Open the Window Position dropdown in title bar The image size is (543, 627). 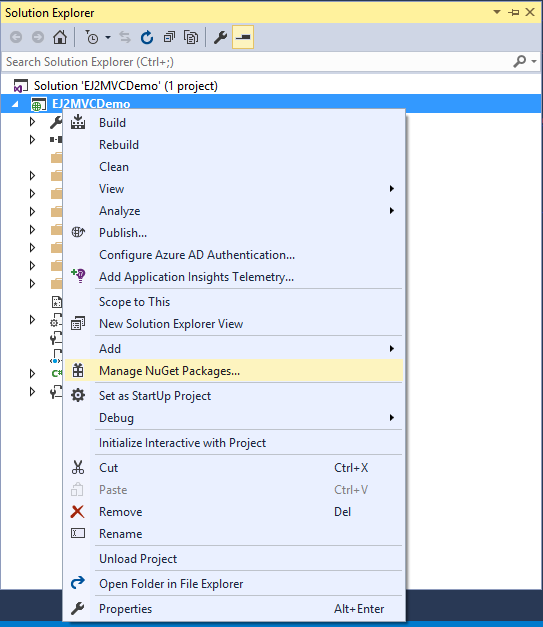[497, 12]
